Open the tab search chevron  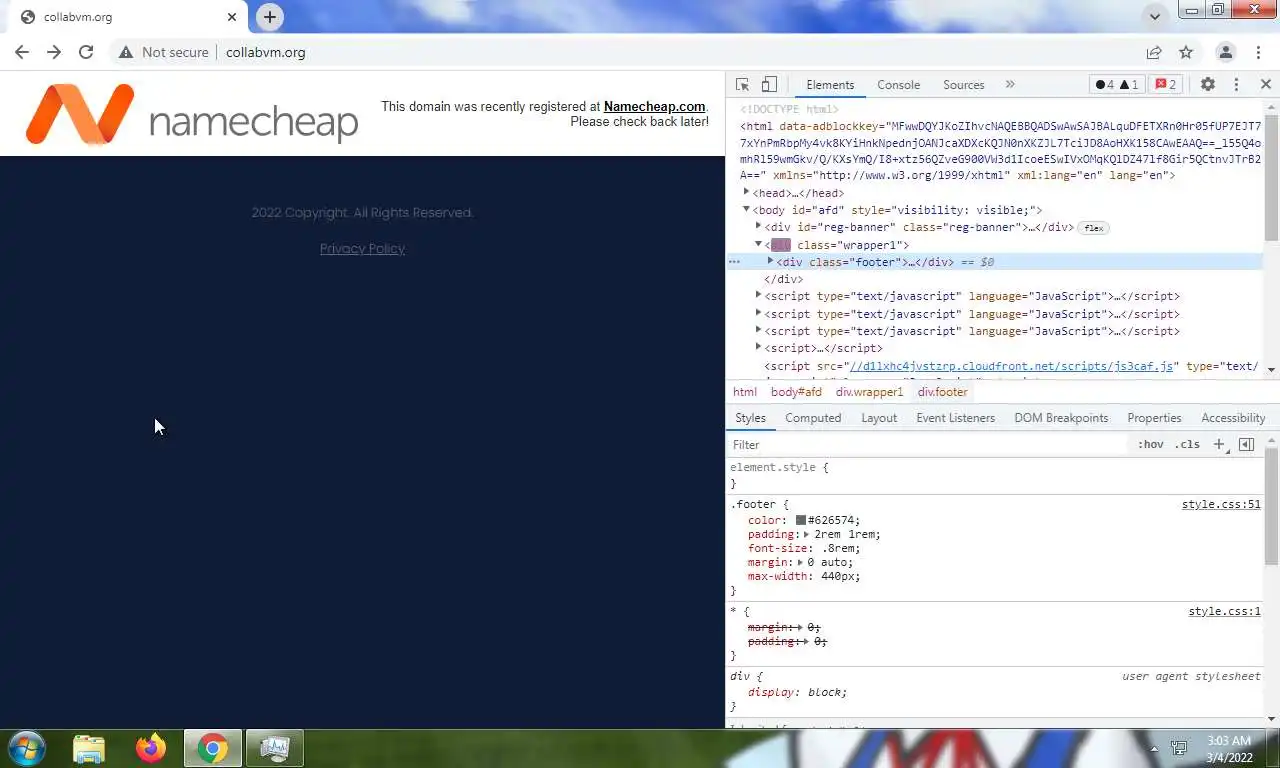coord(1155,16)
